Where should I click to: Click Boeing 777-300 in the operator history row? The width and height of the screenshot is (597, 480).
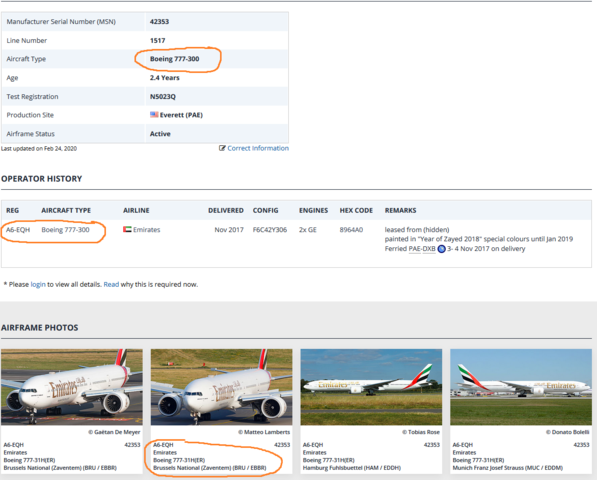point(65,230)
